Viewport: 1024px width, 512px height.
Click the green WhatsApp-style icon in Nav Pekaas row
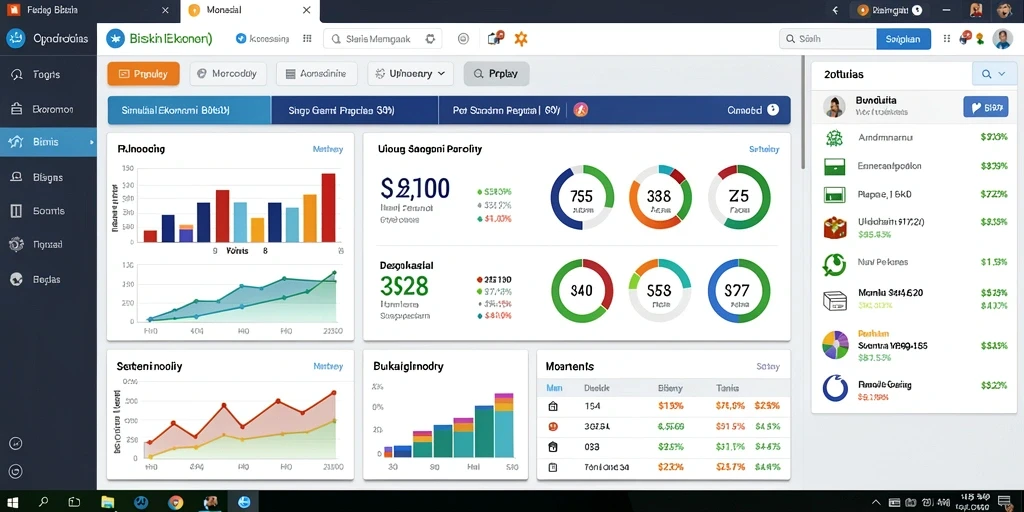pos(834,264)
